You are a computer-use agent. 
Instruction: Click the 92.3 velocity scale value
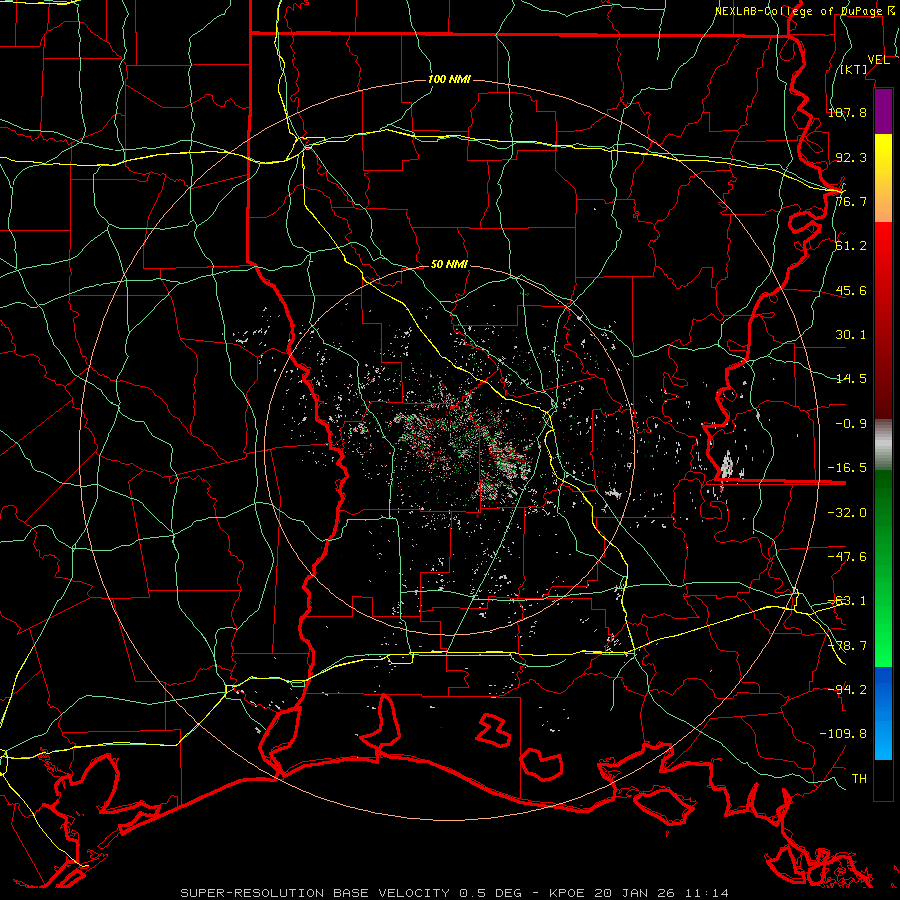(x=851, y=157)
